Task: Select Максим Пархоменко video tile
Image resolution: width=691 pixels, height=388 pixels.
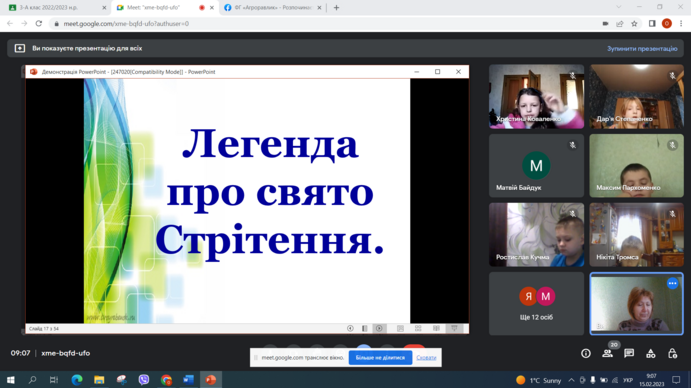Action: (636, 165)
